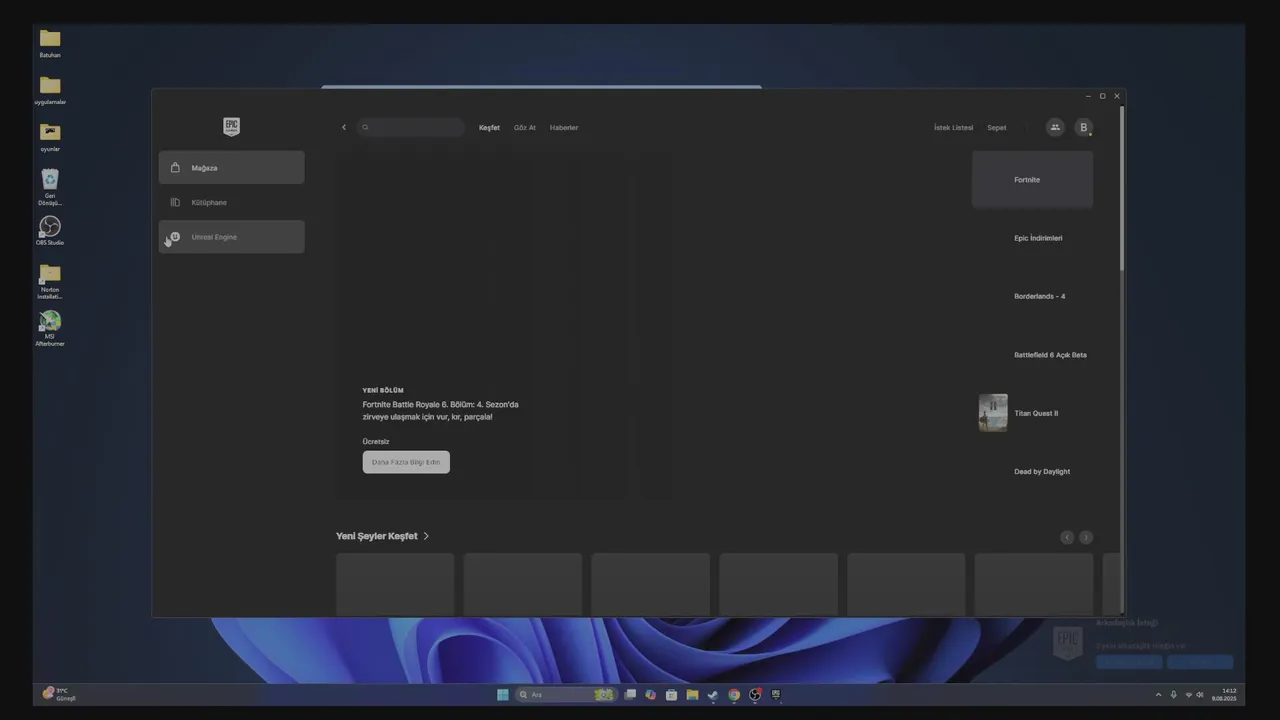Open File Explorer from the taskbar
This screenshot has height=720, width=1280.
[x=692, y=694]
